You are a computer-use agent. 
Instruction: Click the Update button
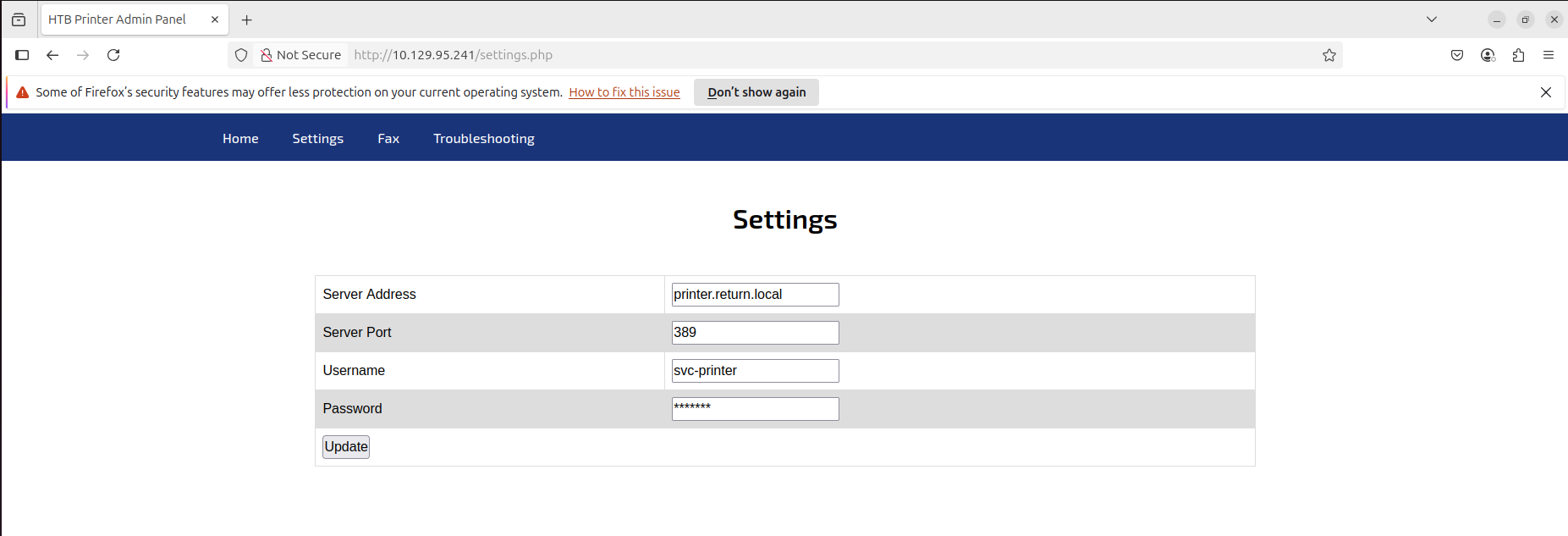click(x=346, y=447)
